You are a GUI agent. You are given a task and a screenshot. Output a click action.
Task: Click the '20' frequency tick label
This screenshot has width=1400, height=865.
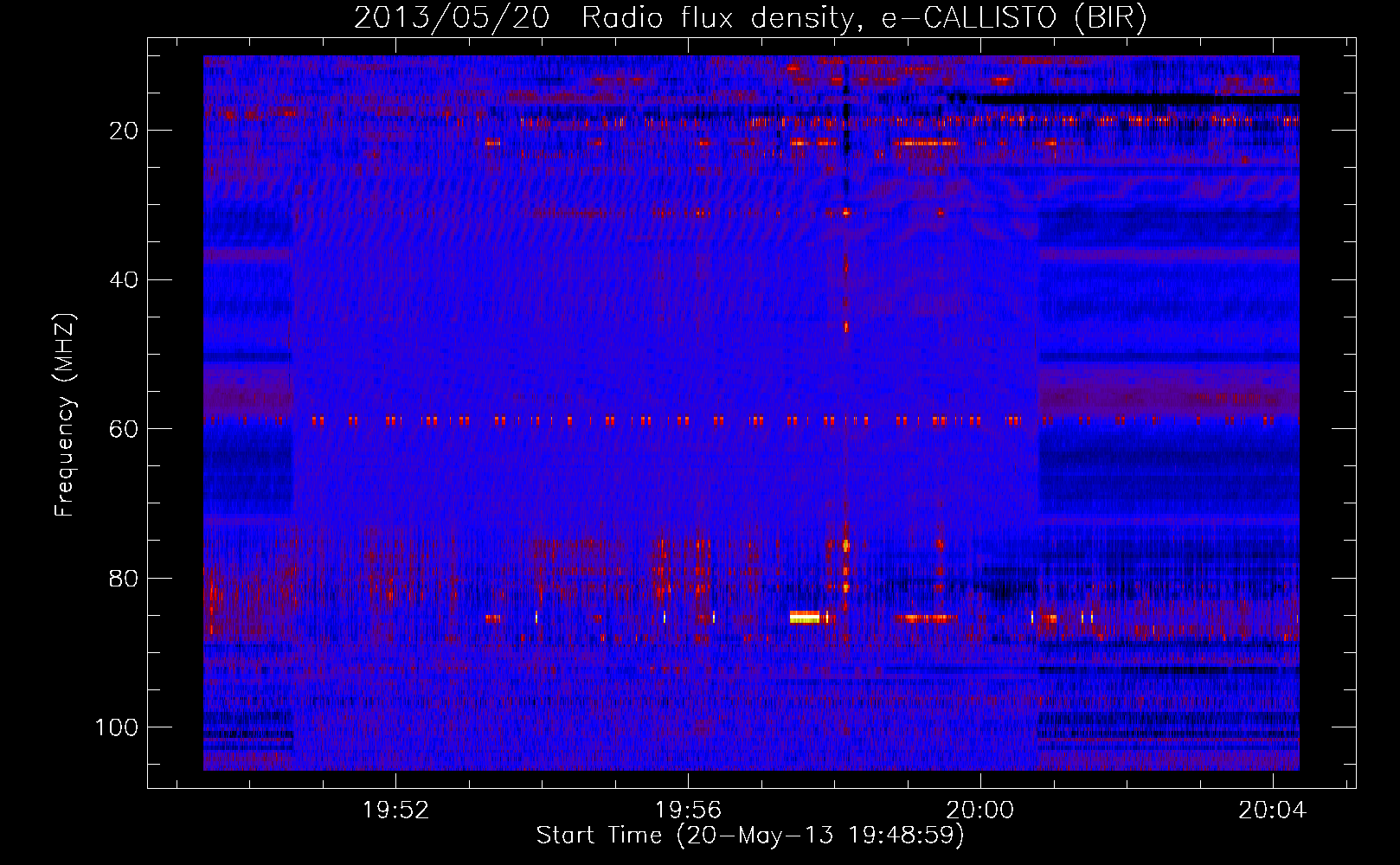(125, 131)
